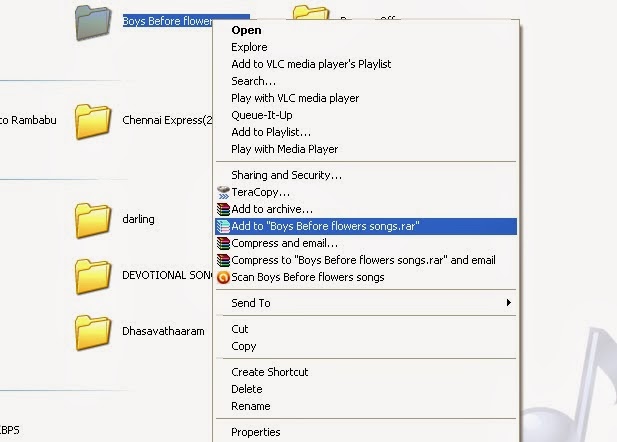The image size is (617, 442).
Task: Click the Dhasavathaaram folder name
Action: click(163, 331)
